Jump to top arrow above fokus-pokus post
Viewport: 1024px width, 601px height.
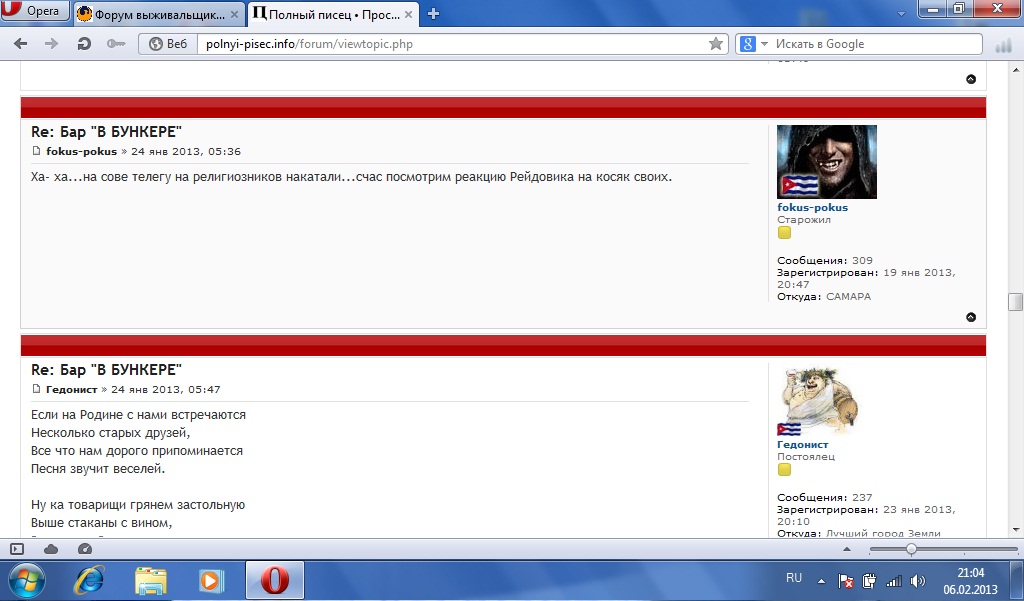(x=971, y=79)
